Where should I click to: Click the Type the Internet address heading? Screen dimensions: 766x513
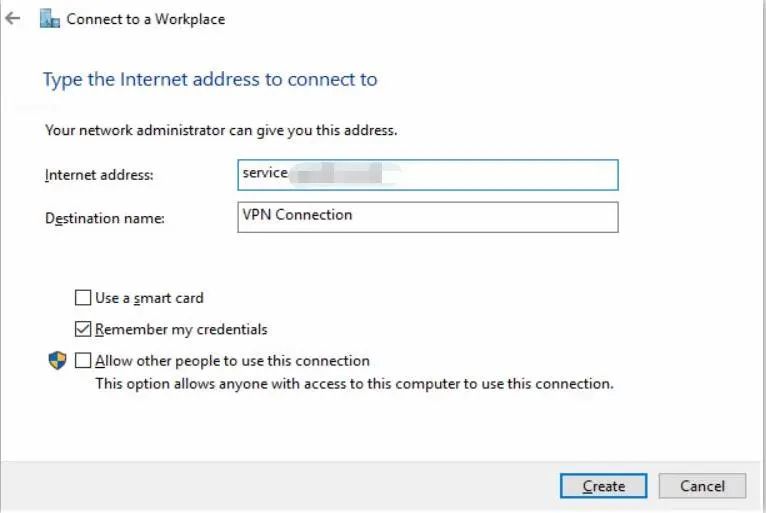pos(210,80)
